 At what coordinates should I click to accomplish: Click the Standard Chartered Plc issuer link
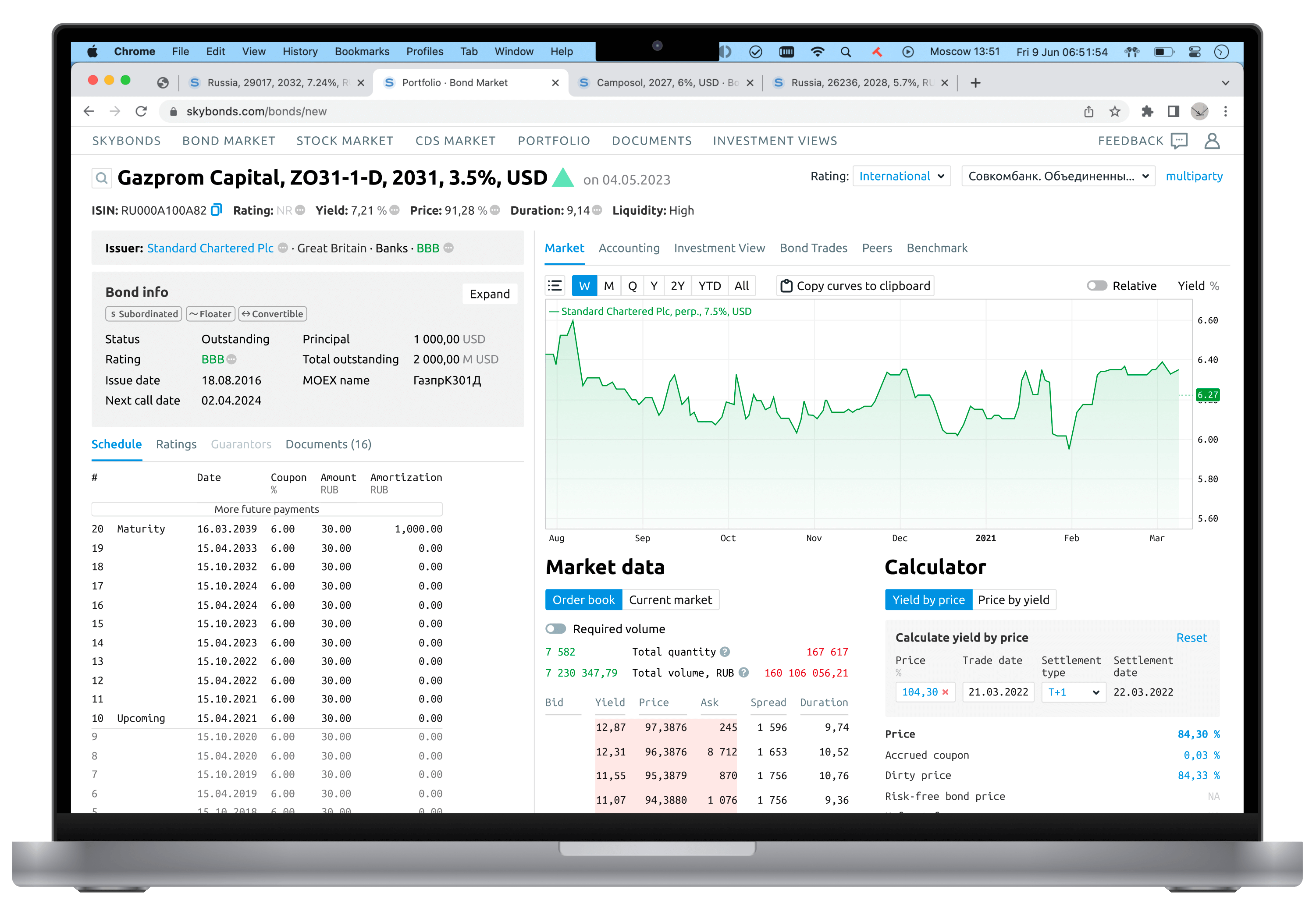point(210,248)
